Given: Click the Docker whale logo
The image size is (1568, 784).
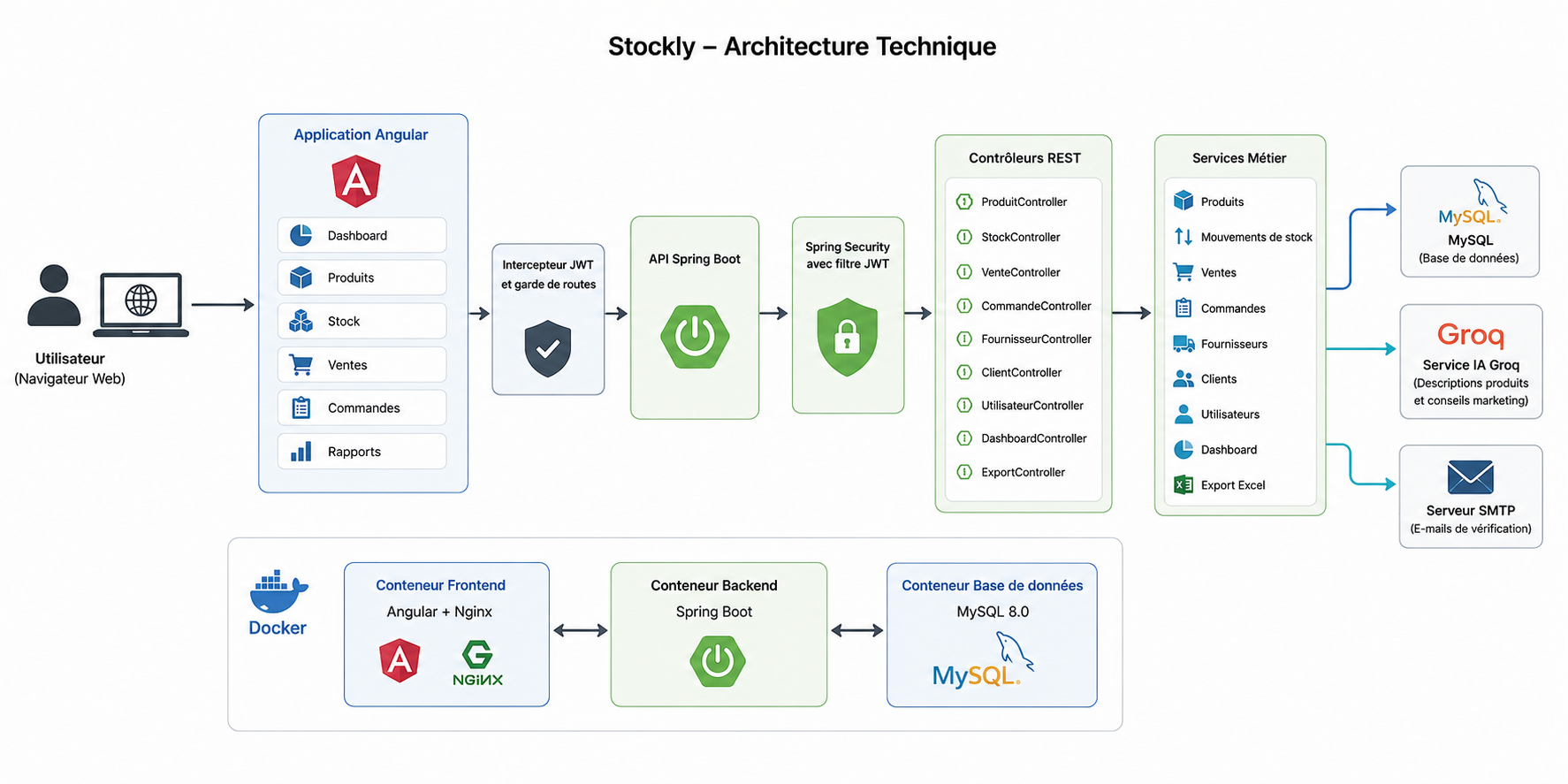Looking at the screenshot, I should pos(278,591).
